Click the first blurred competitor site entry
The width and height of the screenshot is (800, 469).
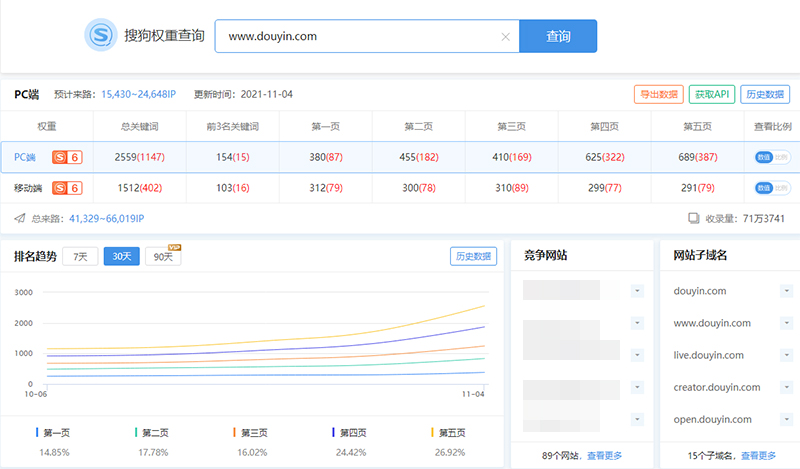pos(571,290)
